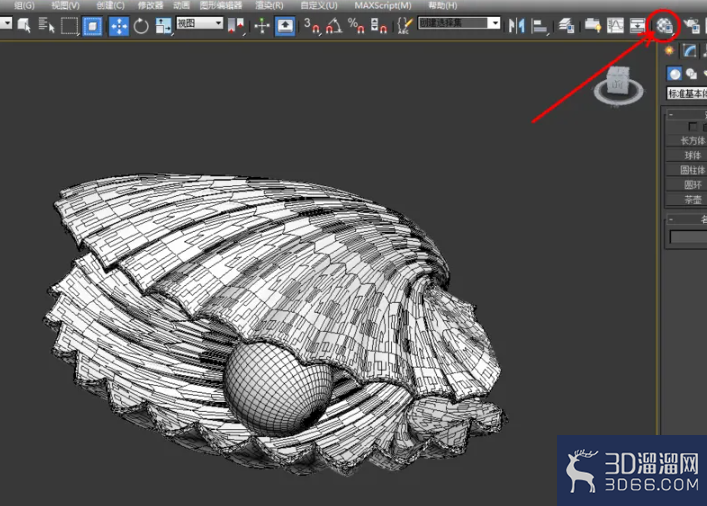Image resolution: width=707 pixels, height=506 pixels.
Task: Select the Select Object tool
Action: 23,25
